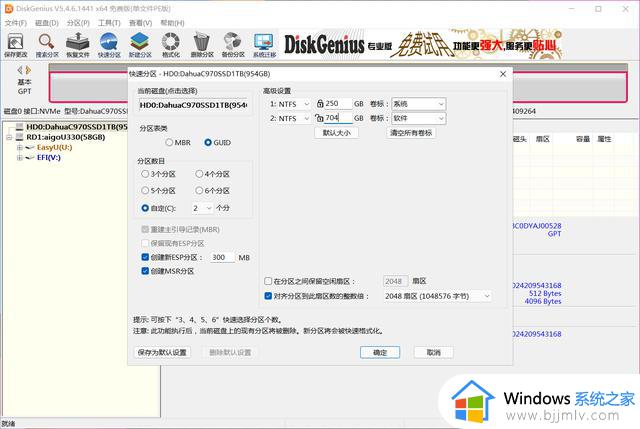Launch the Recover Files (恢复文件) tool

78,45
